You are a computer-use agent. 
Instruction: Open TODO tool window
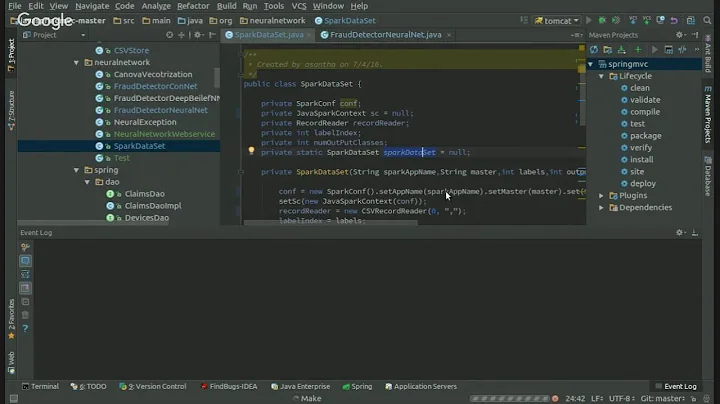click(x=88, y=387)
